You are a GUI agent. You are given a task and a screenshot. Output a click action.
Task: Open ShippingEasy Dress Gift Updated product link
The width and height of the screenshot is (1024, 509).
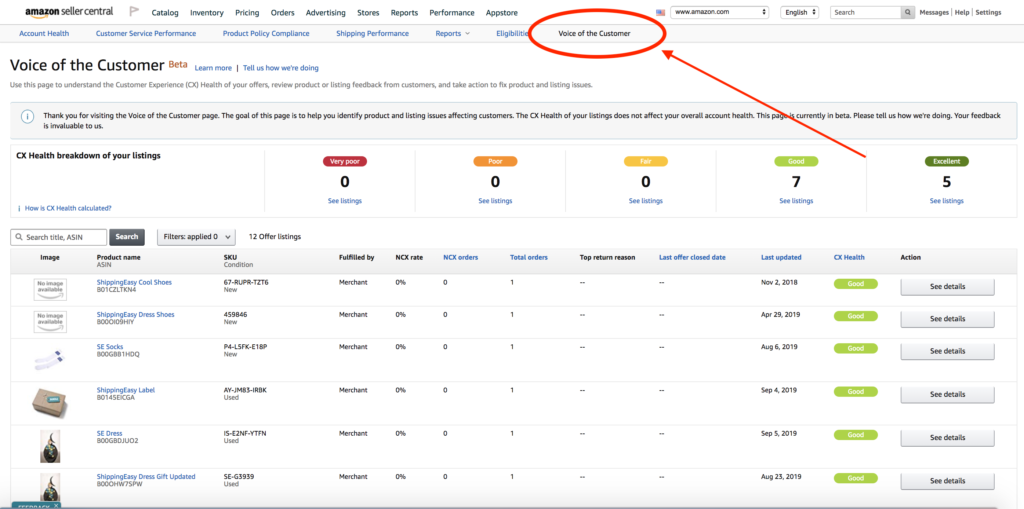(146, 476)
